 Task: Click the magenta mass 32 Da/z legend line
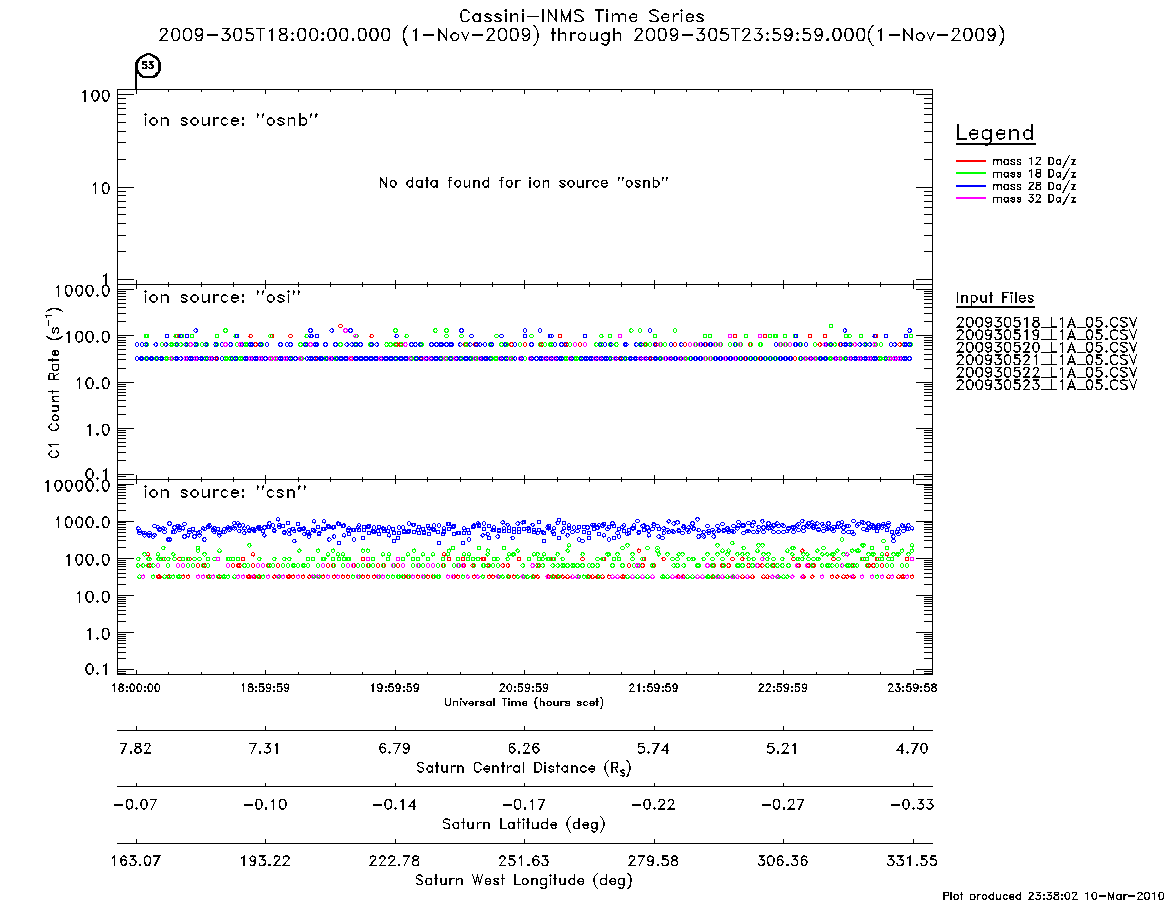pyautogui.click(x=970, y=199)
